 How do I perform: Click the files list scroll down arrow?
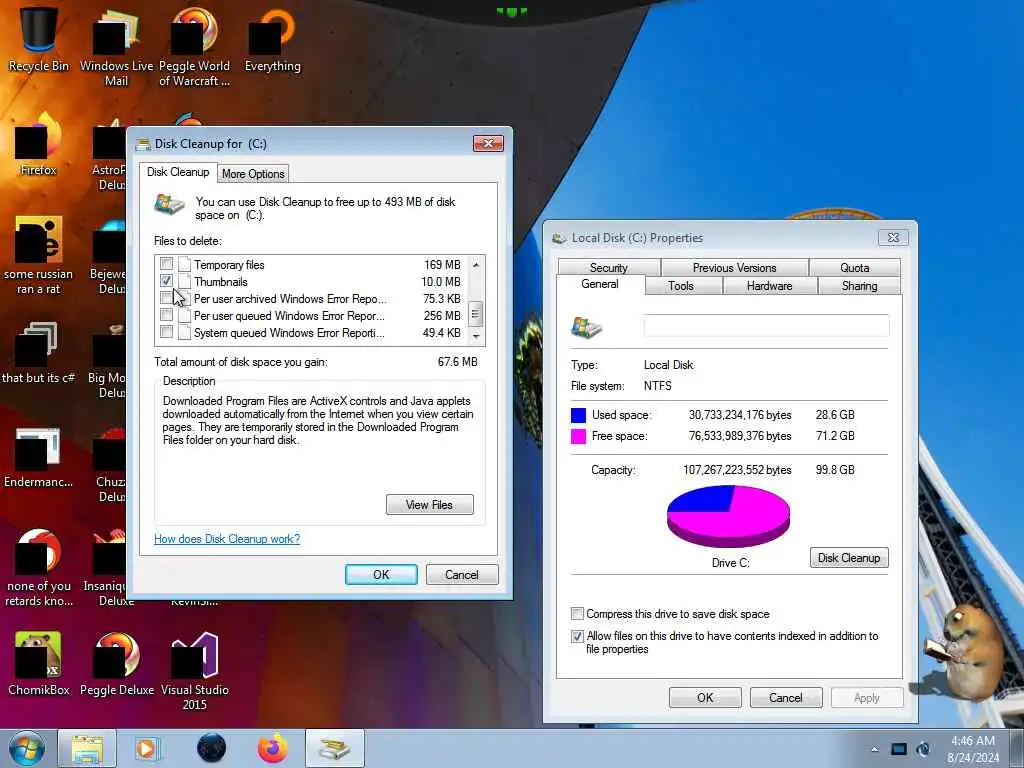coord(476,336)
